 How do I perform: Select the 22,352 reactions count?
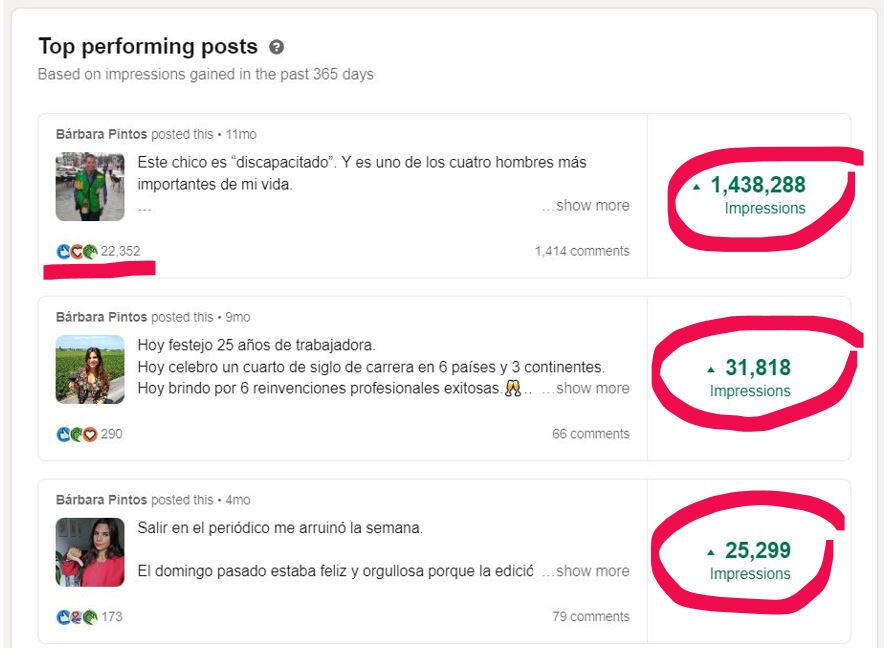pos(120,251)
